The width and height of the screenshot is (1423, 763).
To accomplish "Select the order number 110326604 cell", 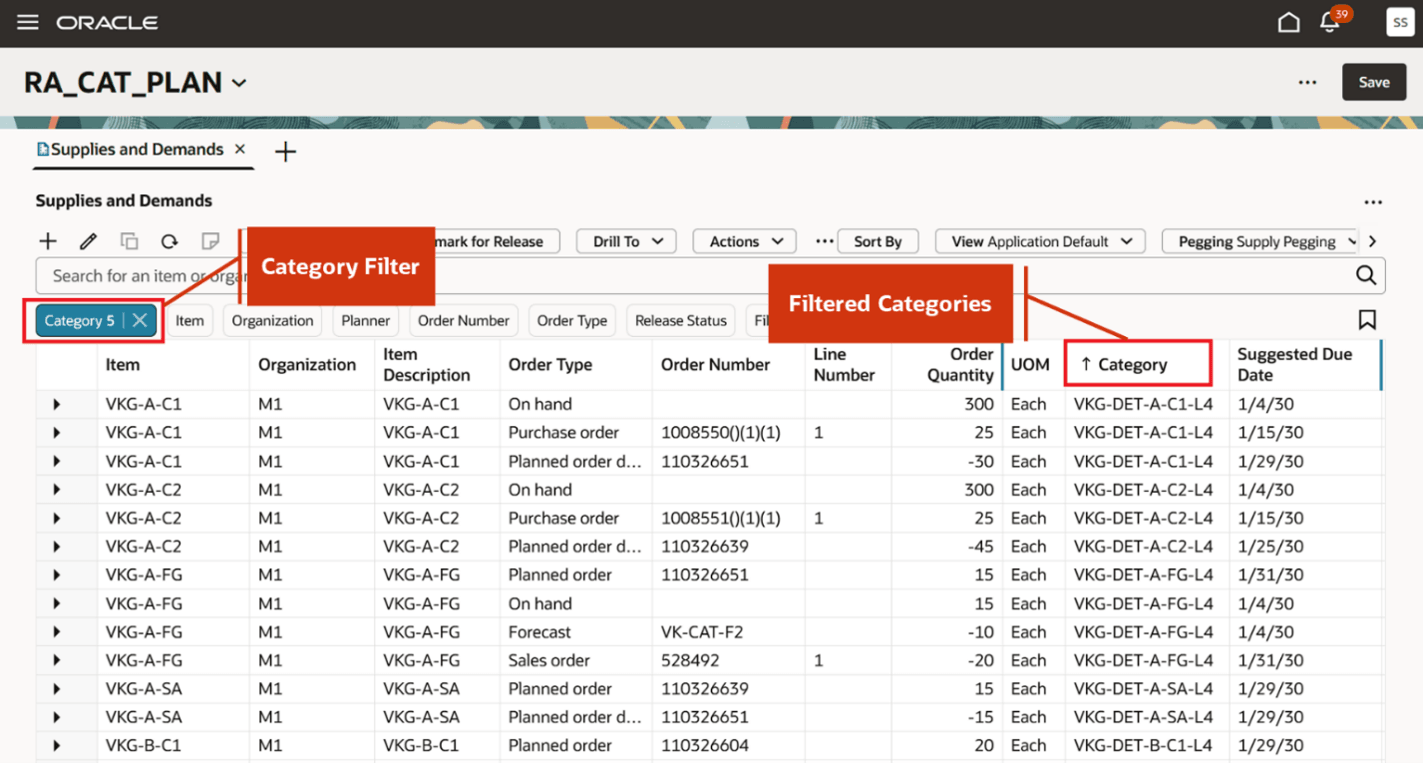I will click(728, 746).
